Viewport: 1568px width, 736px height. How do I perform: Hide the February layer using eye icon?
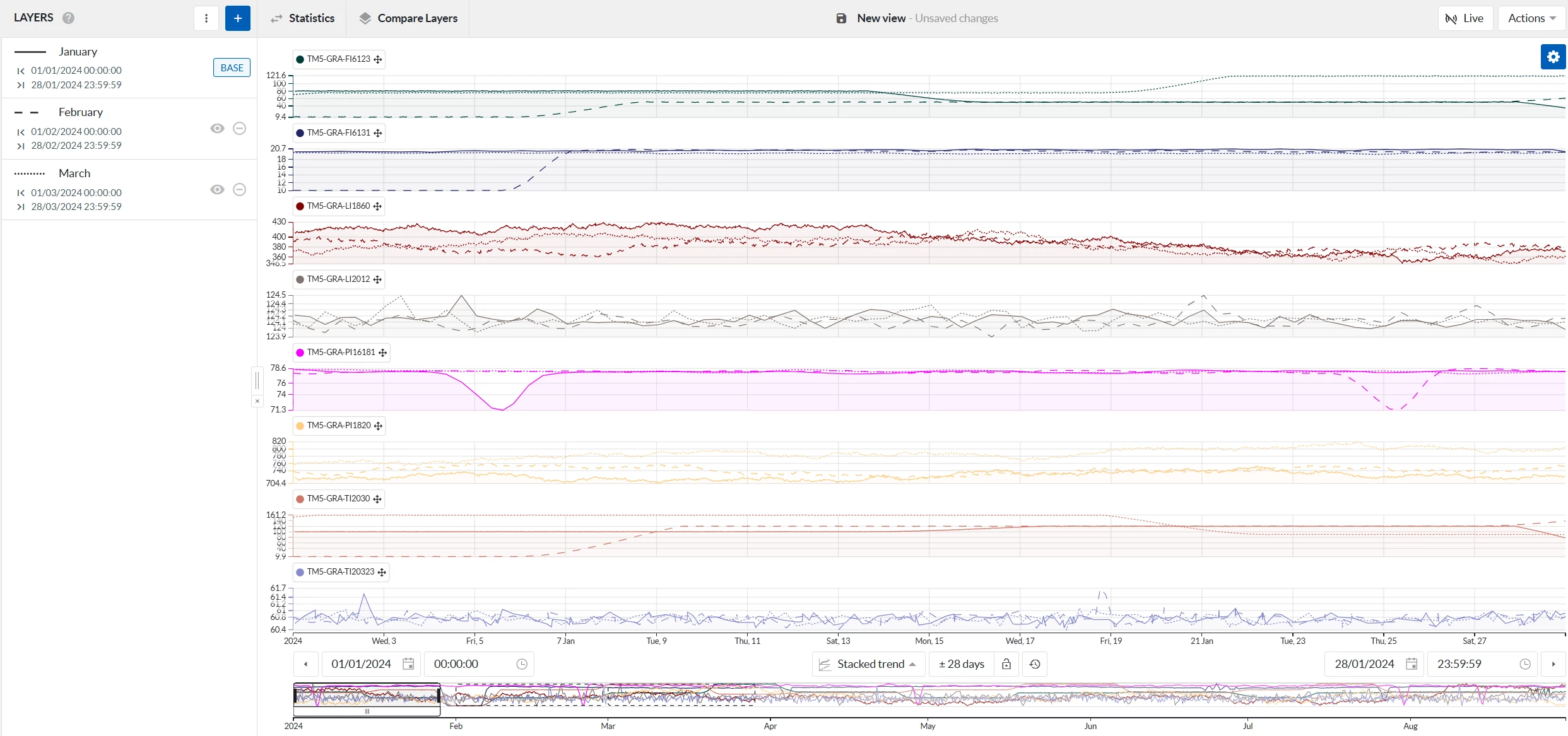tap(217, 129)
